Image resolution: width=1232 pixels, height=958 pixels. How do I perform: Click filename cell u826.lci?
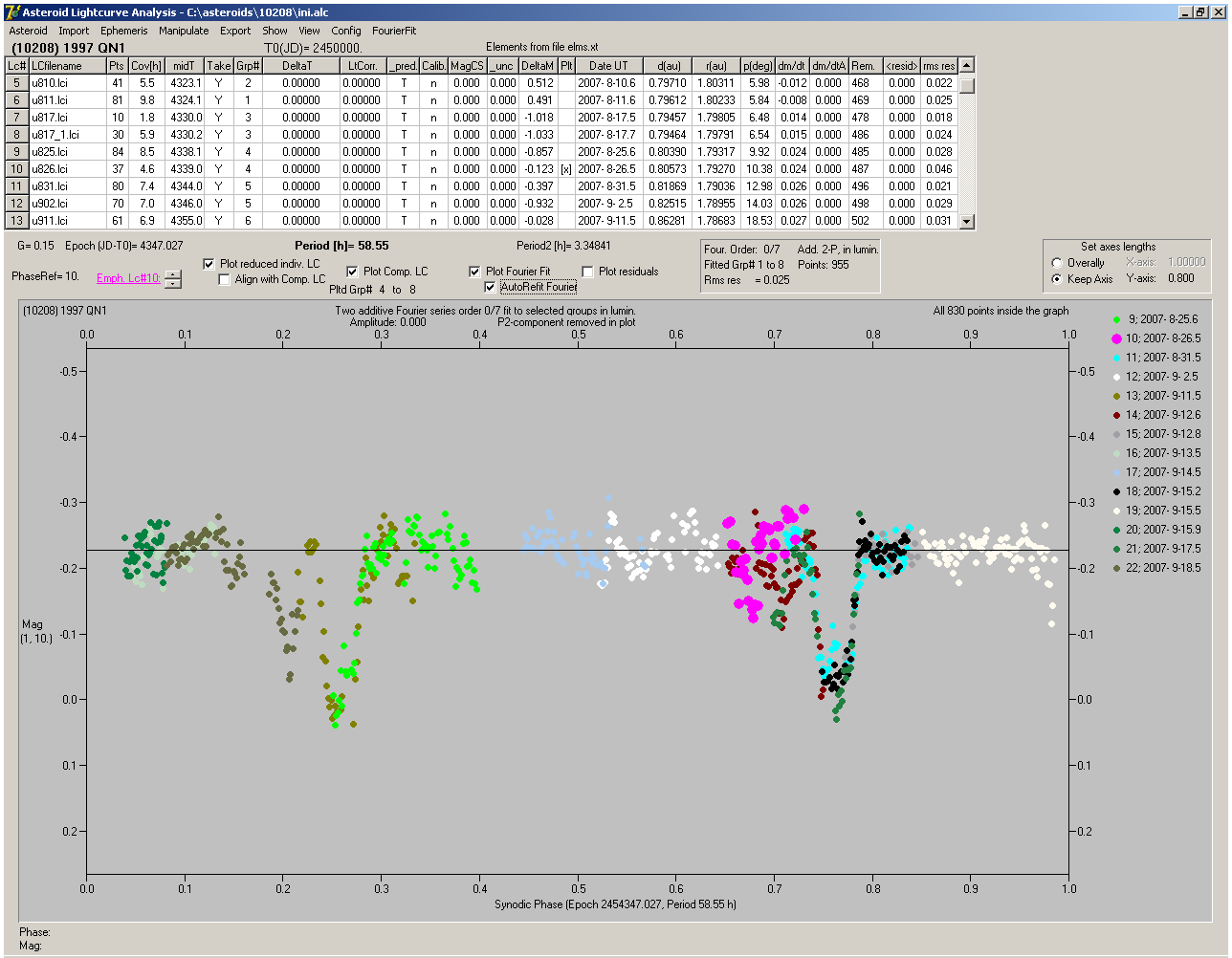(x=67, y=169)
